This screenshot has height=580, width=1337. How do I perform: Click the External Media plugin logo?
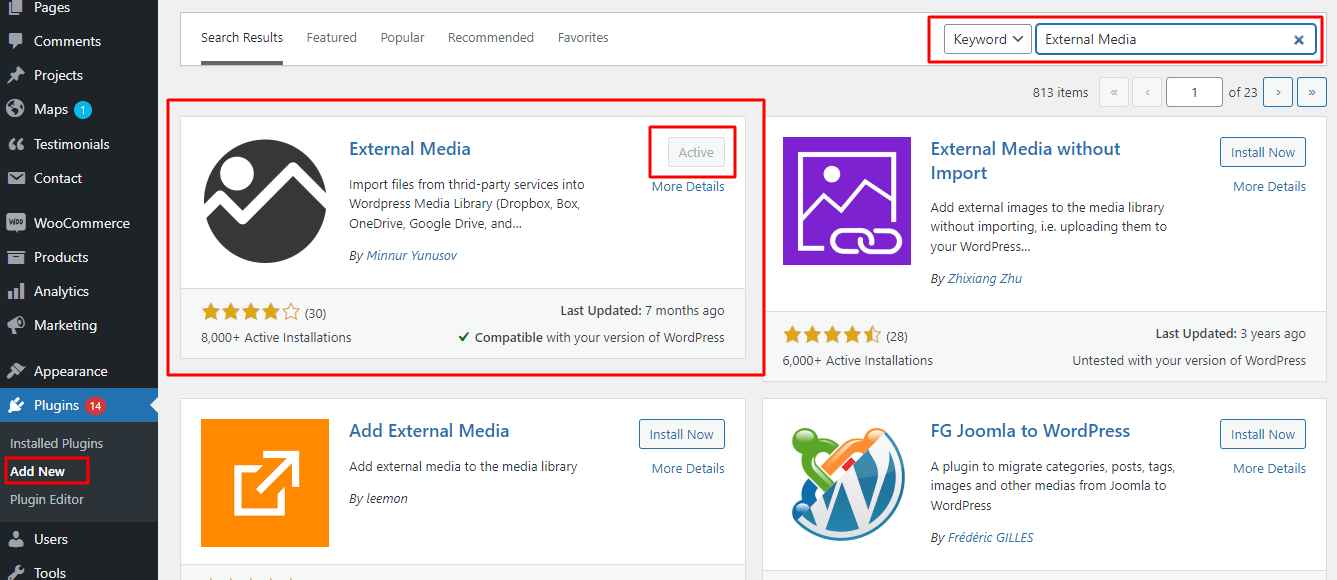265,201
